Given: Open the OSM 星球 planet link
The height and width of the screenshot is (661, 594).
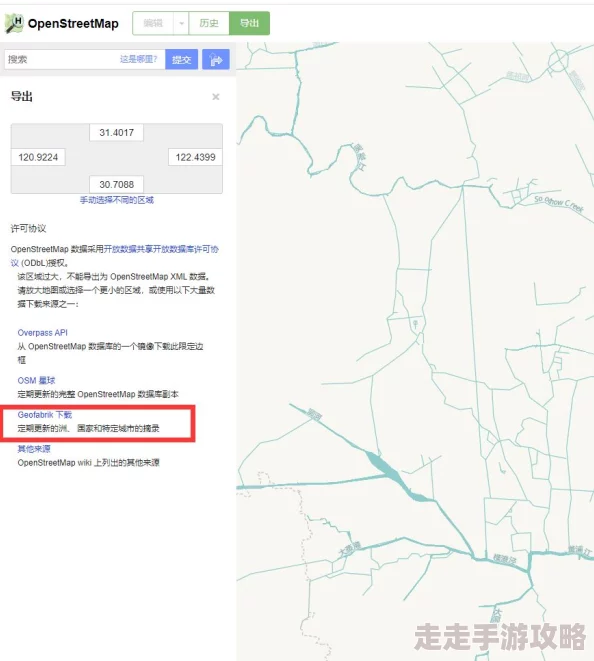Looking at the screenshot, I should [36, 380].
